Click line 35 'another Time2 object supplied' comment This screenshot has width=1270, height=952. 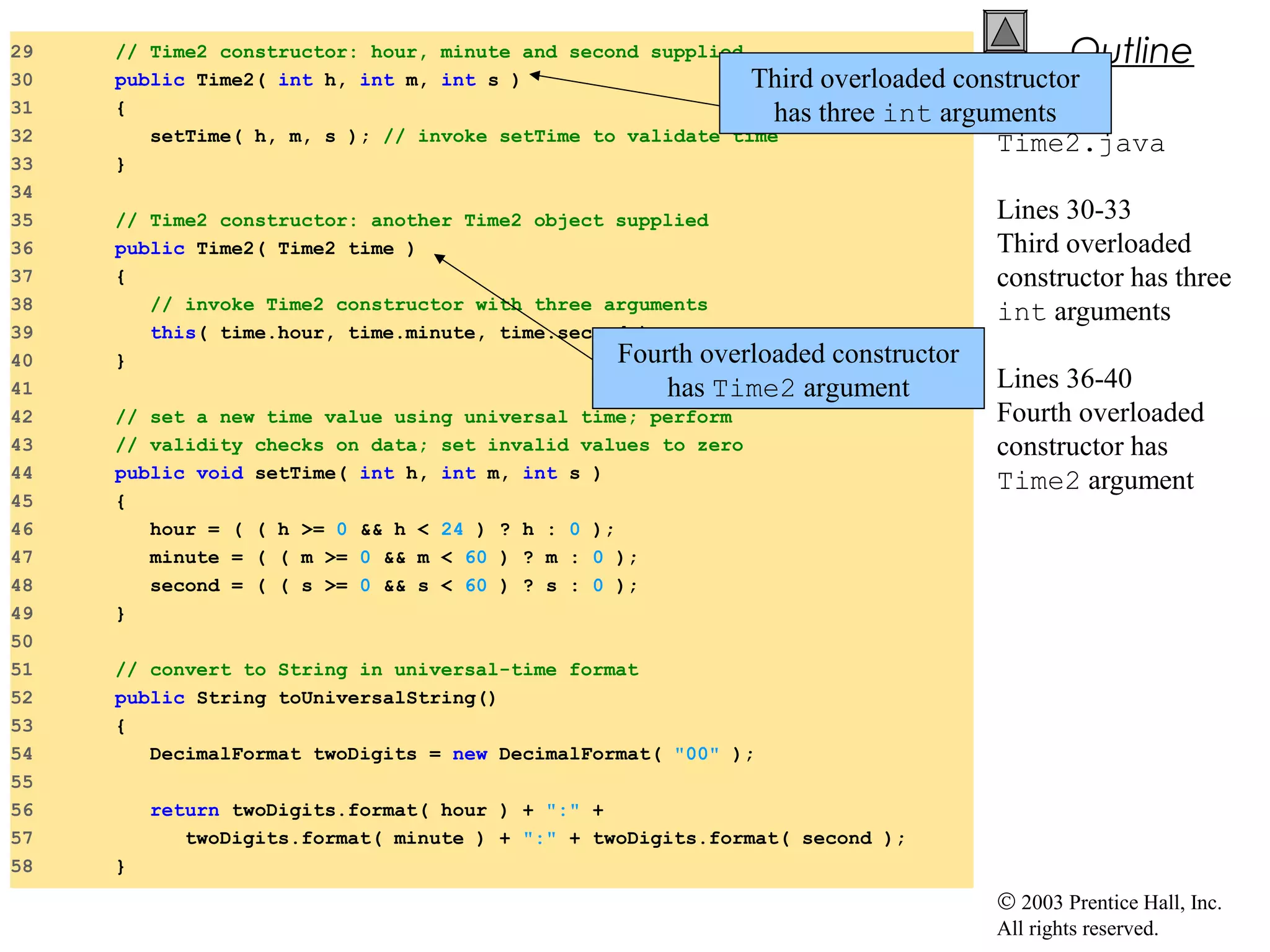click(x=412, y=221)
